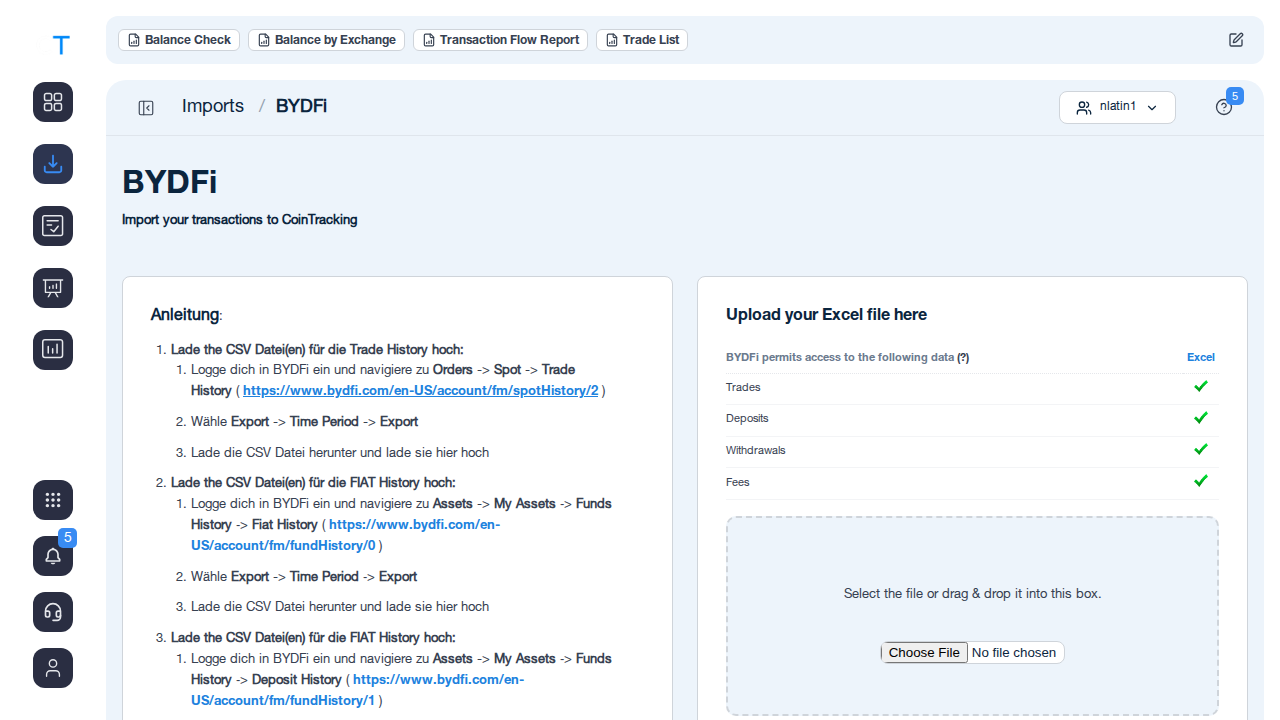This screenshot has width=1280, height=720.
Task: Open the dashboard grid icon in sidebar
Action: pyautogui.click(x=53, y=102)
